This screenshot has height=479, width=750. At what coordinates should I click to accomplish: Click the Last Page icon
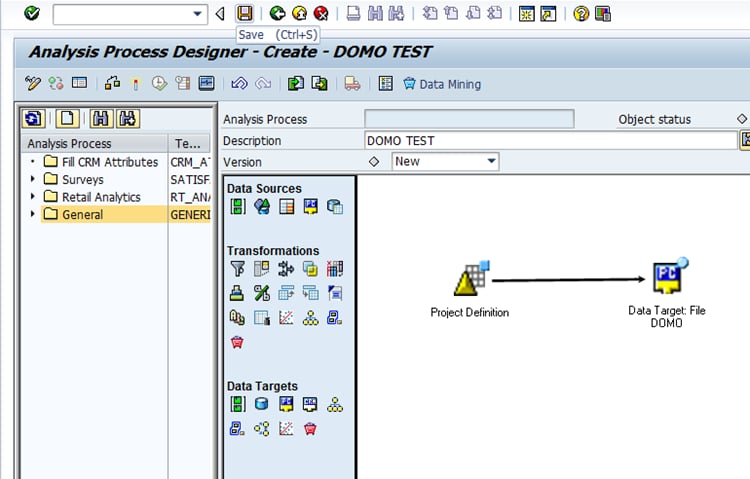point(495,13)
